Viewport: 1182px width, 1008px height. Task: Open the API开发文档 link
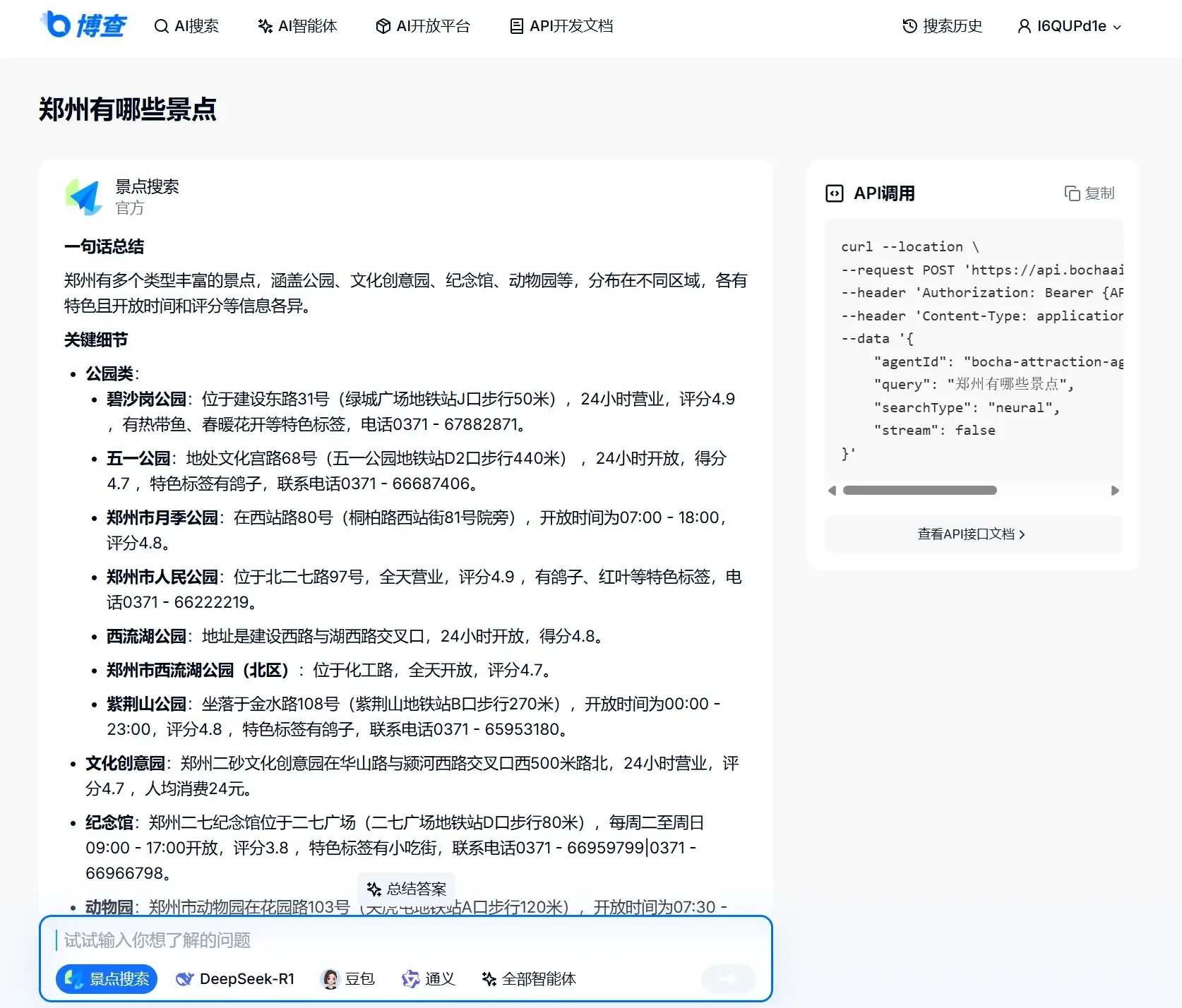(x=561, y=26)
